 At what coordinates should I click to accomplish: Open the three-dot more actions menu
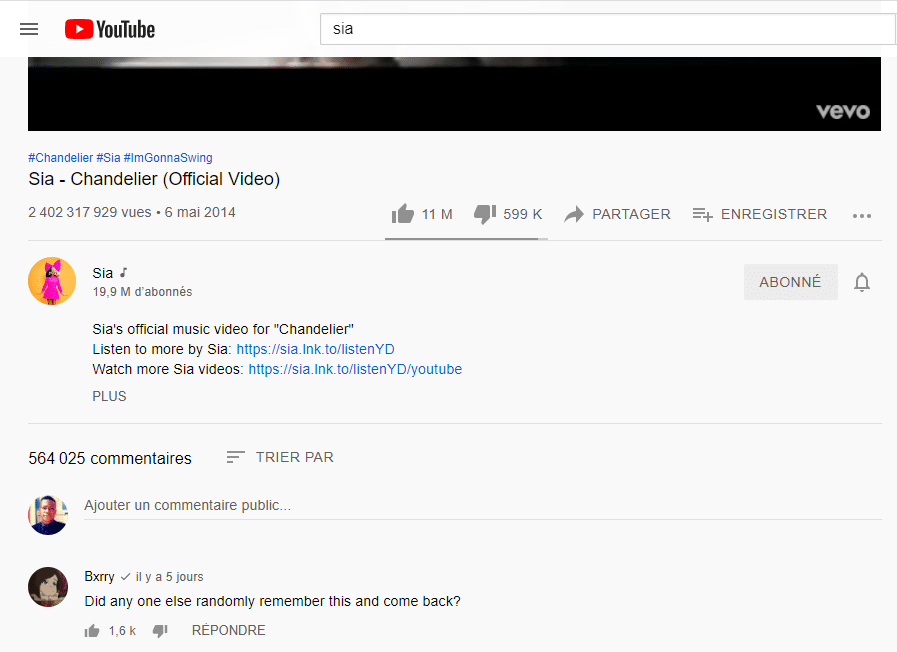(862, 216)
